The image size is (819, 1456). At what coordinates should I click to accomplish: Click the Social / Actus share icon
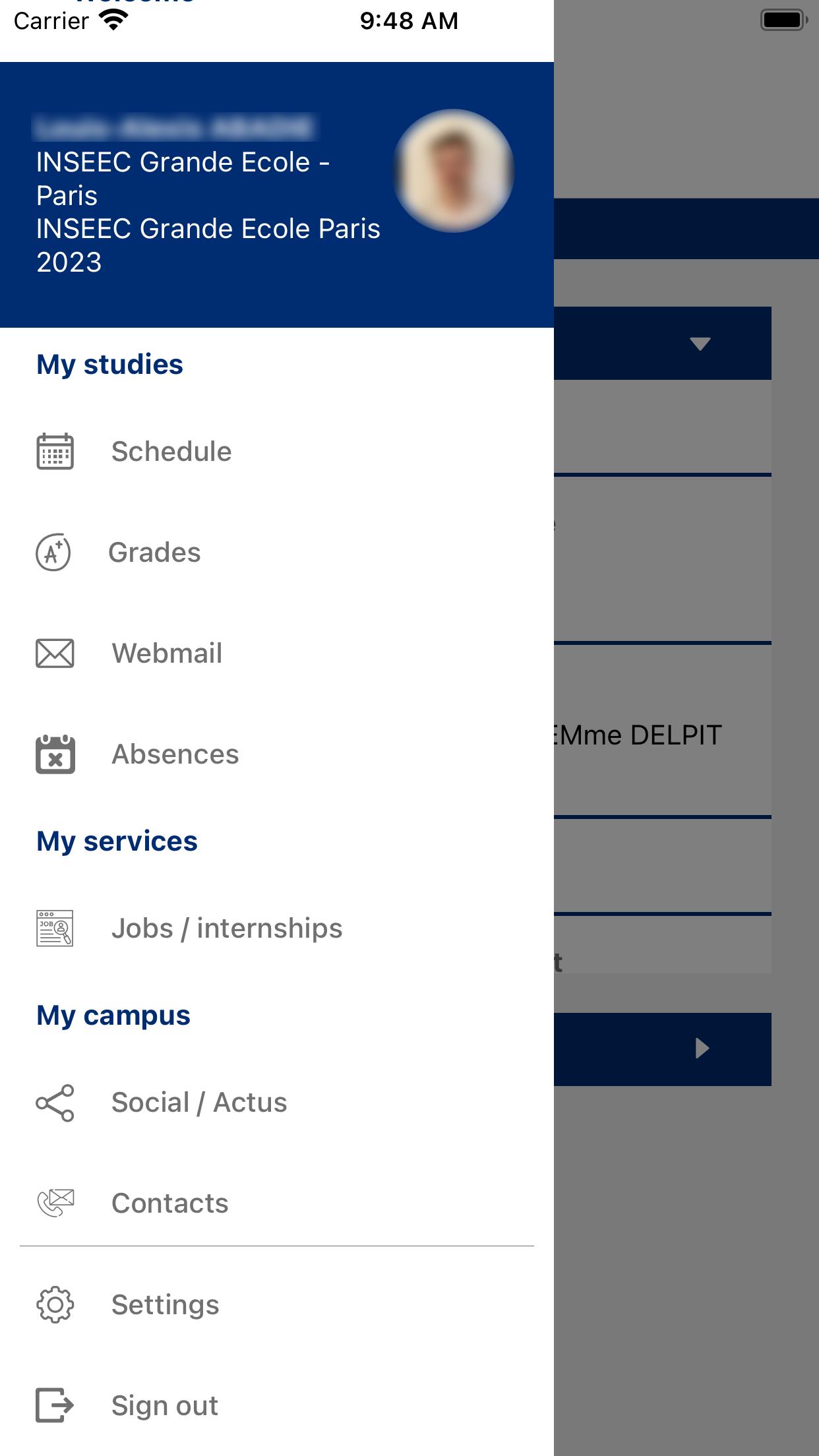(55, 1103)
